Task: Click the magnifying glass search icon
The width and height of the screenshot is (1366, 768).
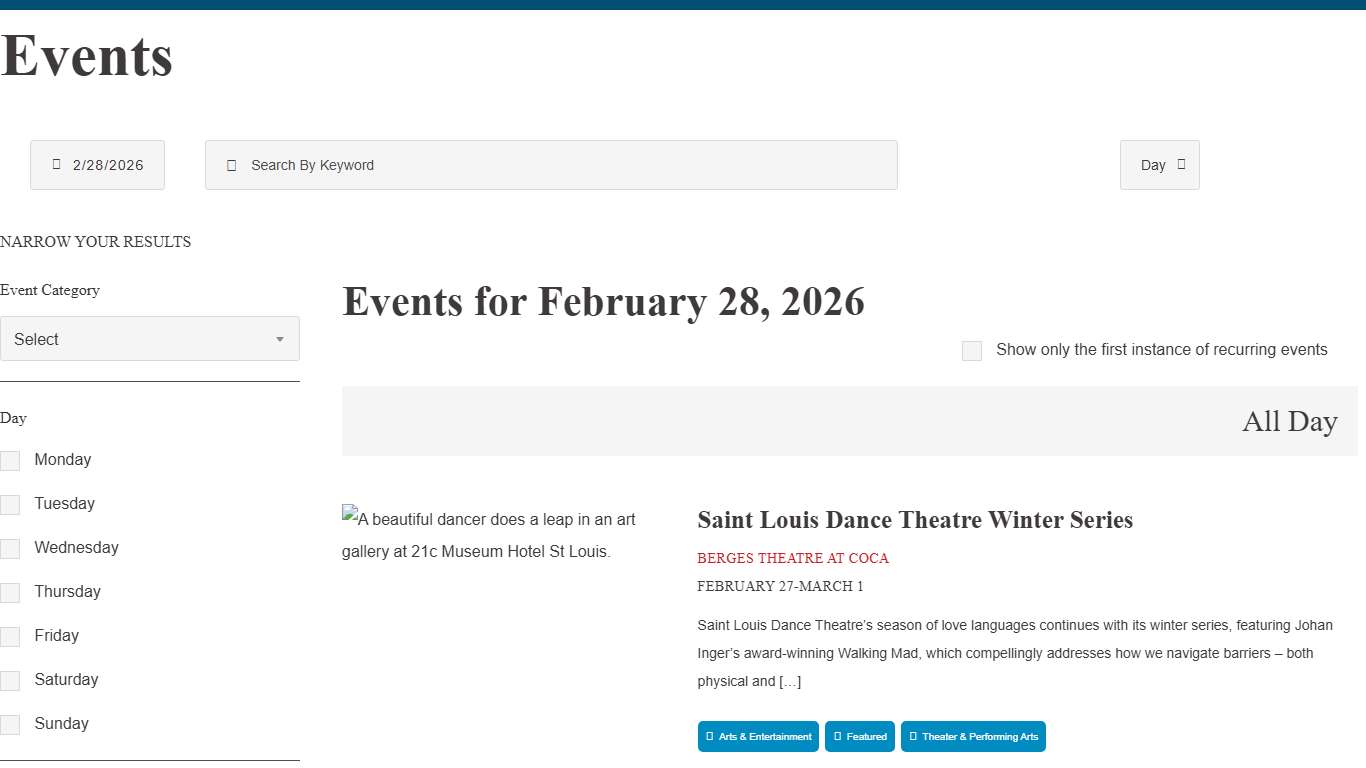Action: coord(232,164)
